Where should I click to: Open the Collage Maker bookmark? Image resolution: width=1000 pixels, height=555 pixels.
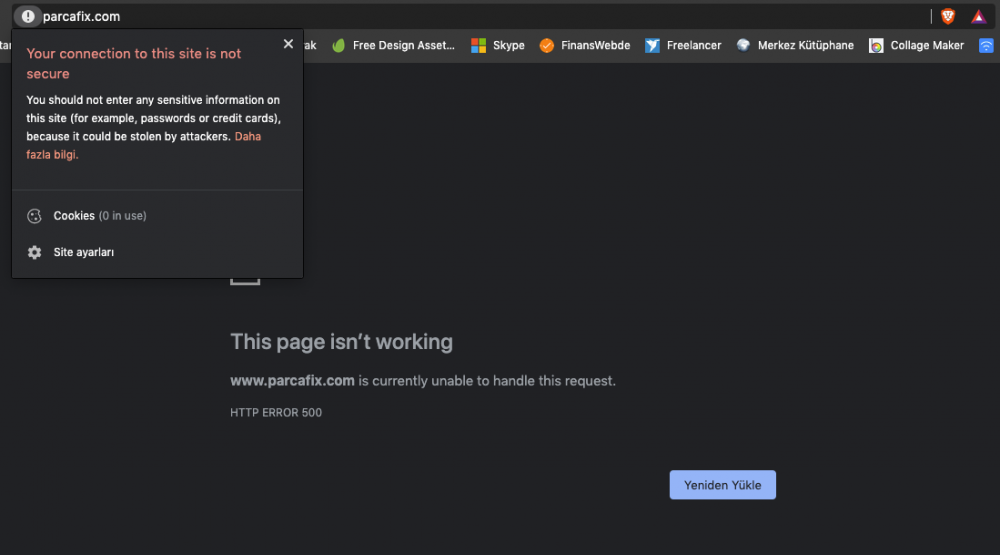(x=916, y=45)
